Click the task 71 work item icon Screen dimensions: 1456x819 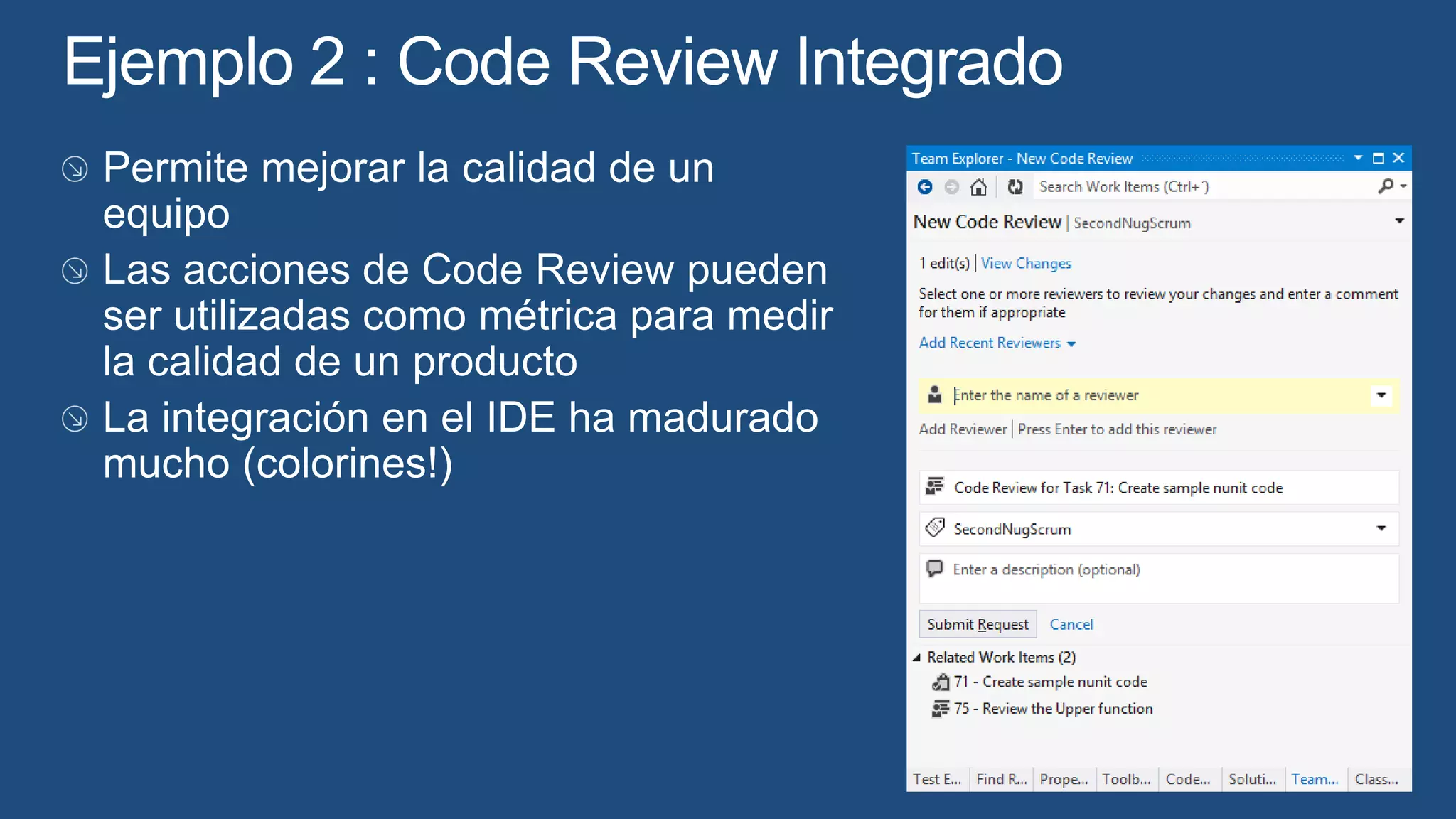click(941, 682)
